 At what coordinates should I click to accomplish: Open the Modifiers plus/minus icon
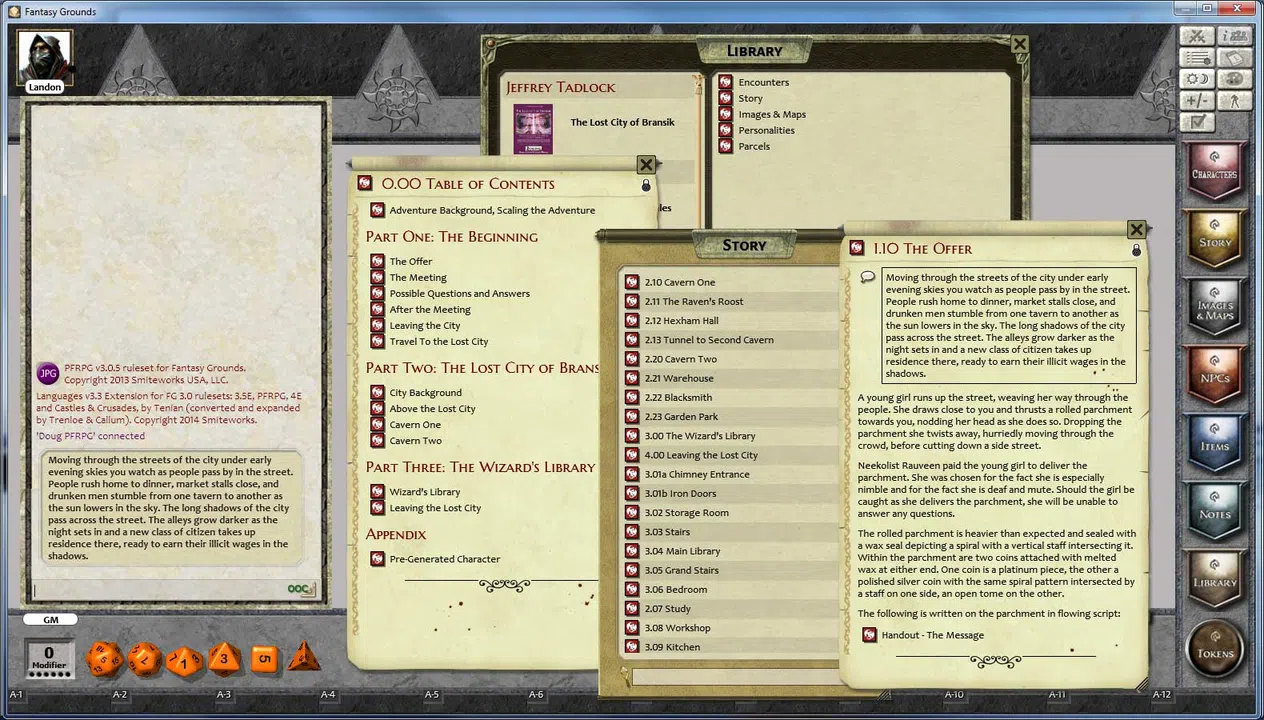coord(1197,101)
